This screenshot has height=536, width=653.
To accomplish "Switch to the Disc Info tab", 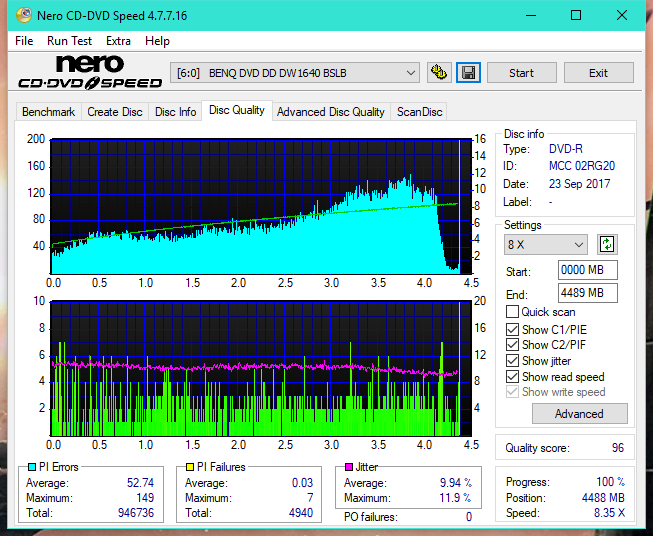I will [x=175, y=112].
